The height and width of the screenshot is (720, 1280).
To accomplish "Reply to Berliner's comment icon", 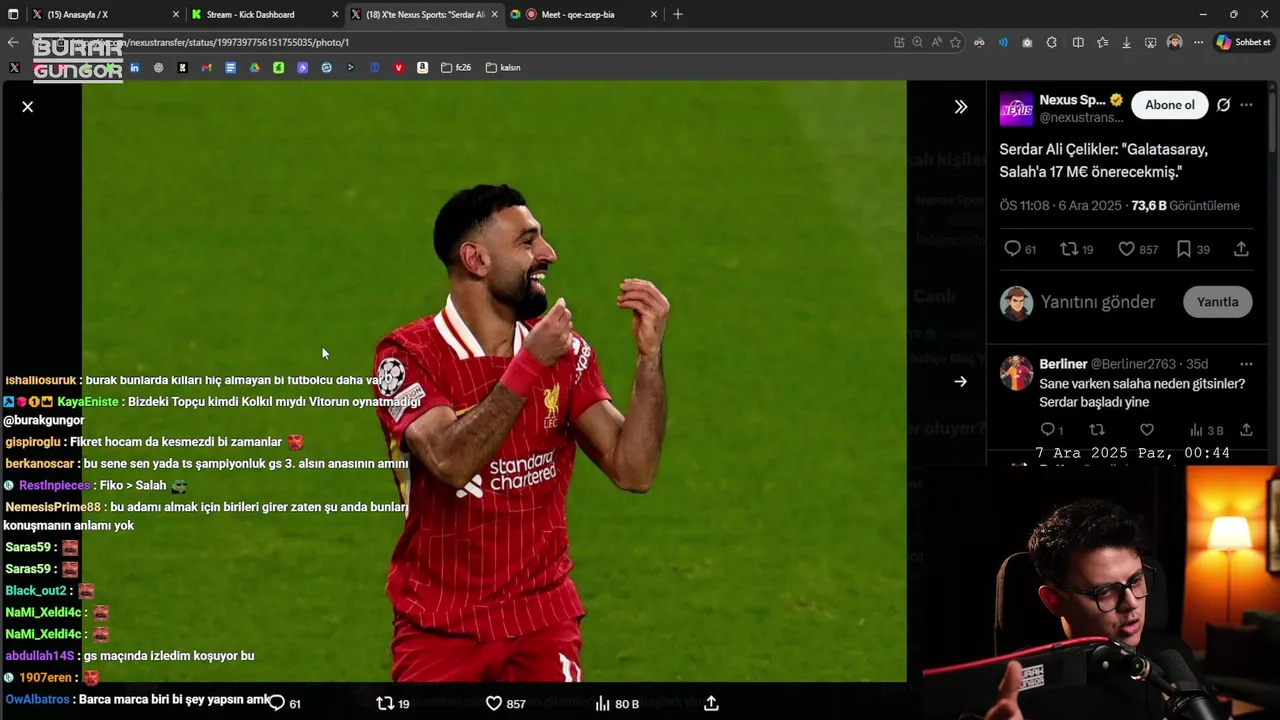I will [1047, 430].
